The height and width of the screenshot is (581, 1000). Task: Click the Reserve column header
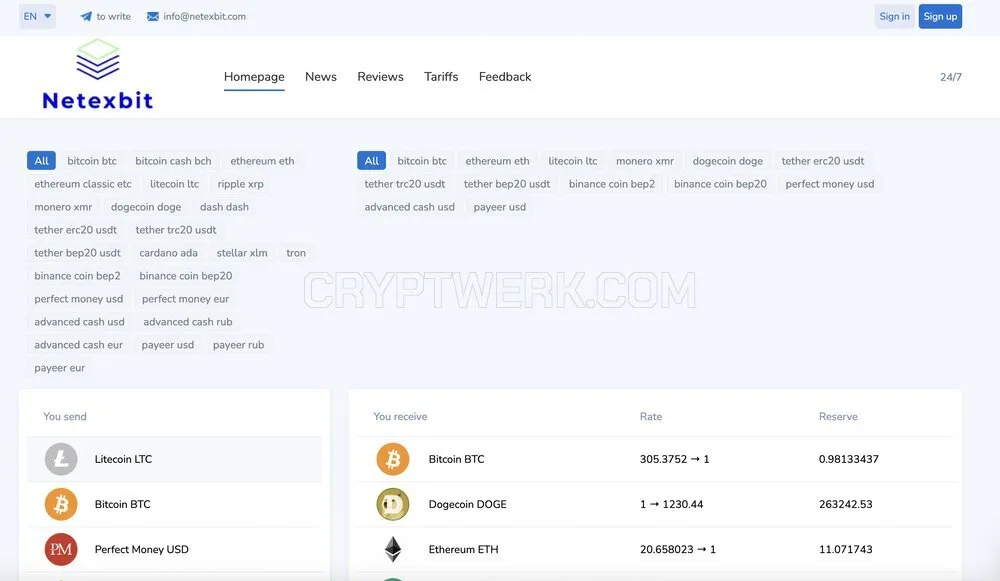point(838,416)
